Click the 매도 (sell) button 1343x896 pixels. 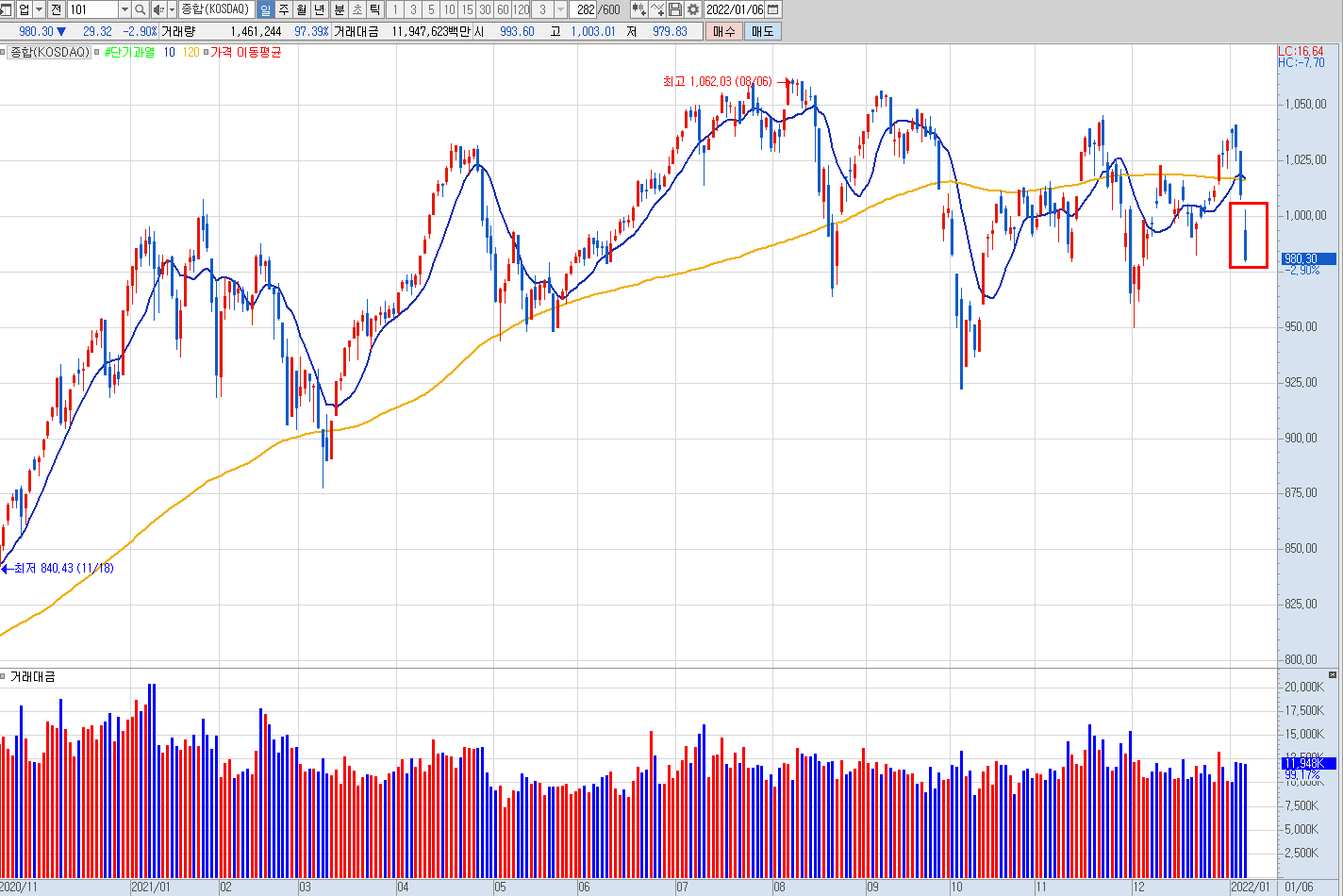[x=762, y=31]
